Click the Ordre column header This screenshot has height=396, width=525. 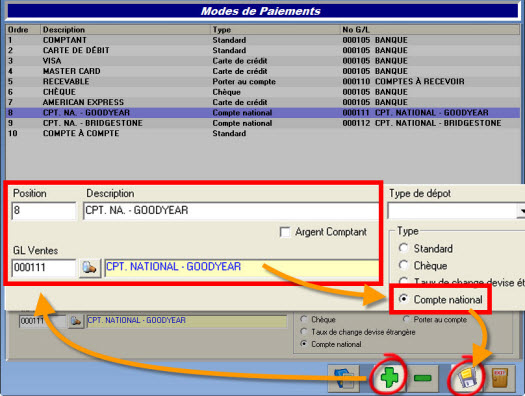(23, 29)
